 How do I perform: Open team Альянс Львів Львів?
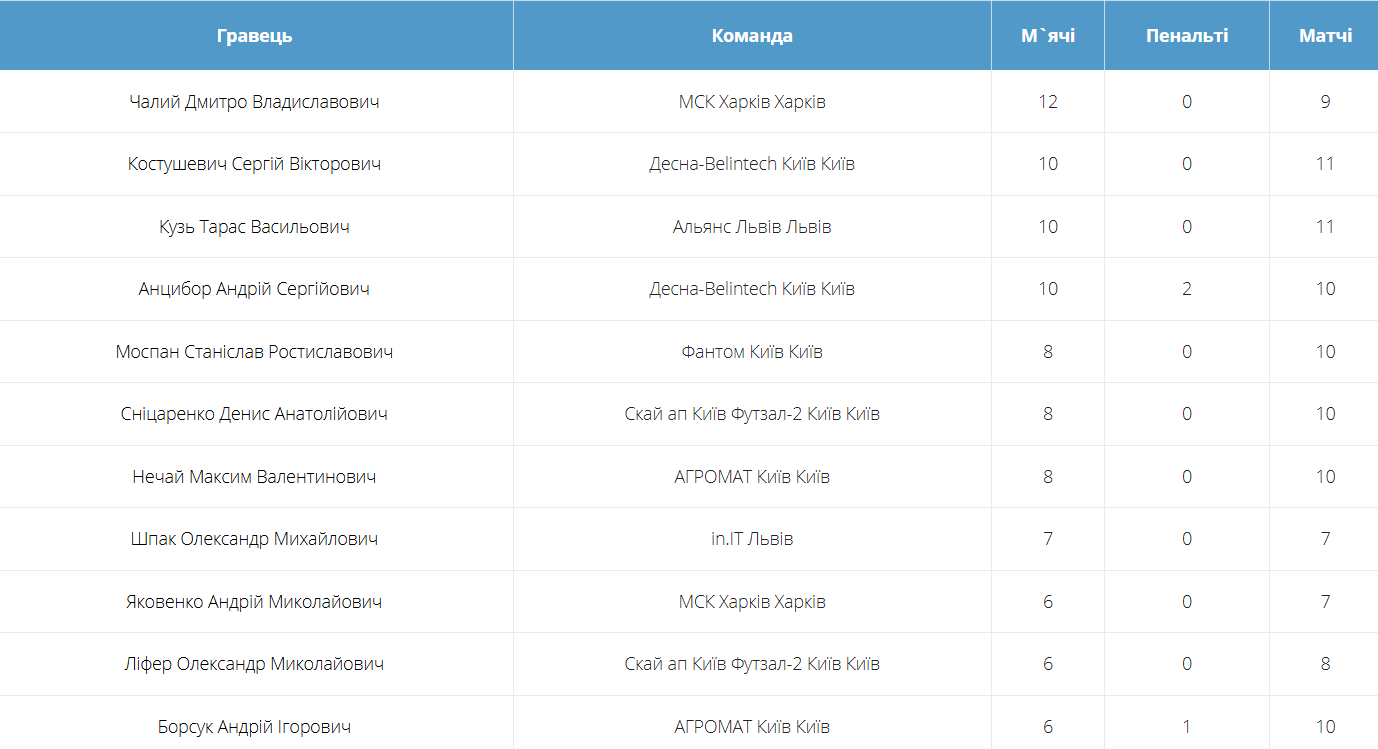(752, 227)
